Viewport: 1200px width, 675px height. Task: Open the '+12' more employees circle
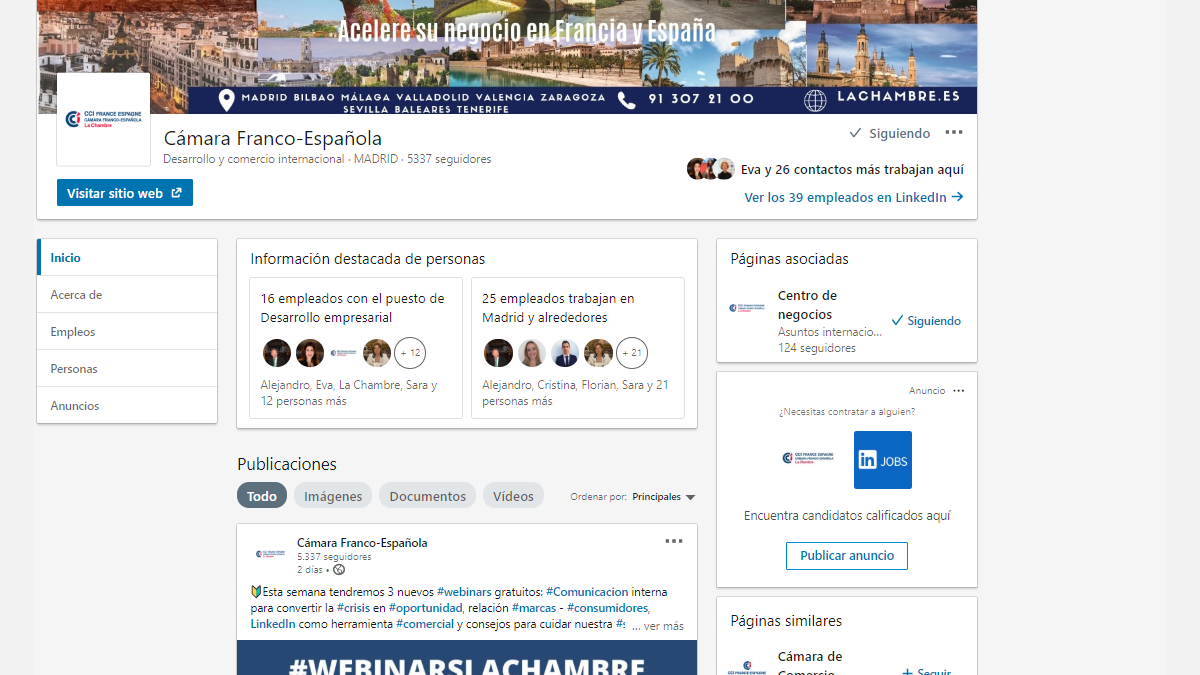coord(410,353)
